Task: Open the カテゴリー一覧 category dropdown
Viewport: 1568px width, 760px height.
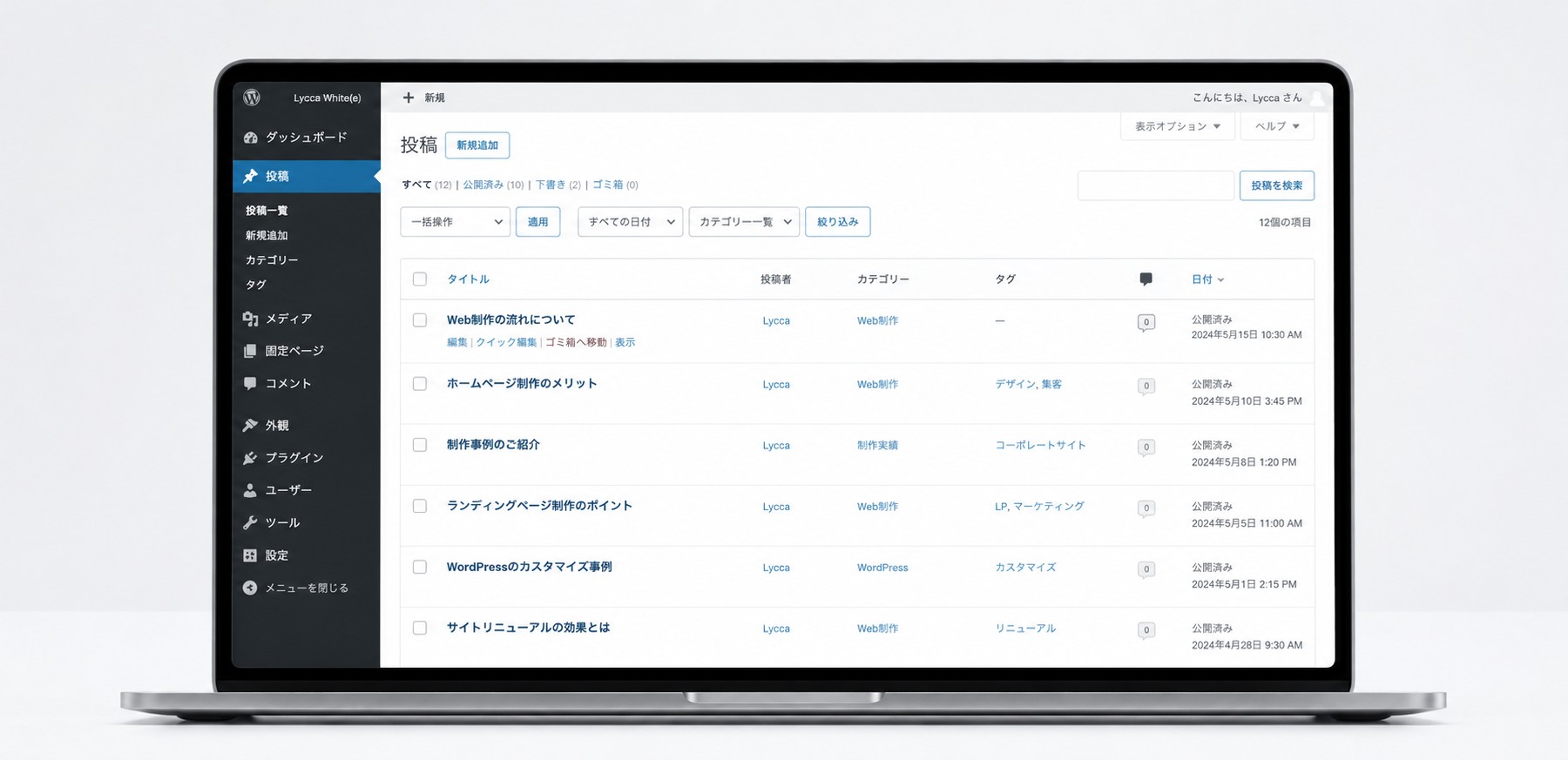Action: pyautogui.click(x=744, y=222)
